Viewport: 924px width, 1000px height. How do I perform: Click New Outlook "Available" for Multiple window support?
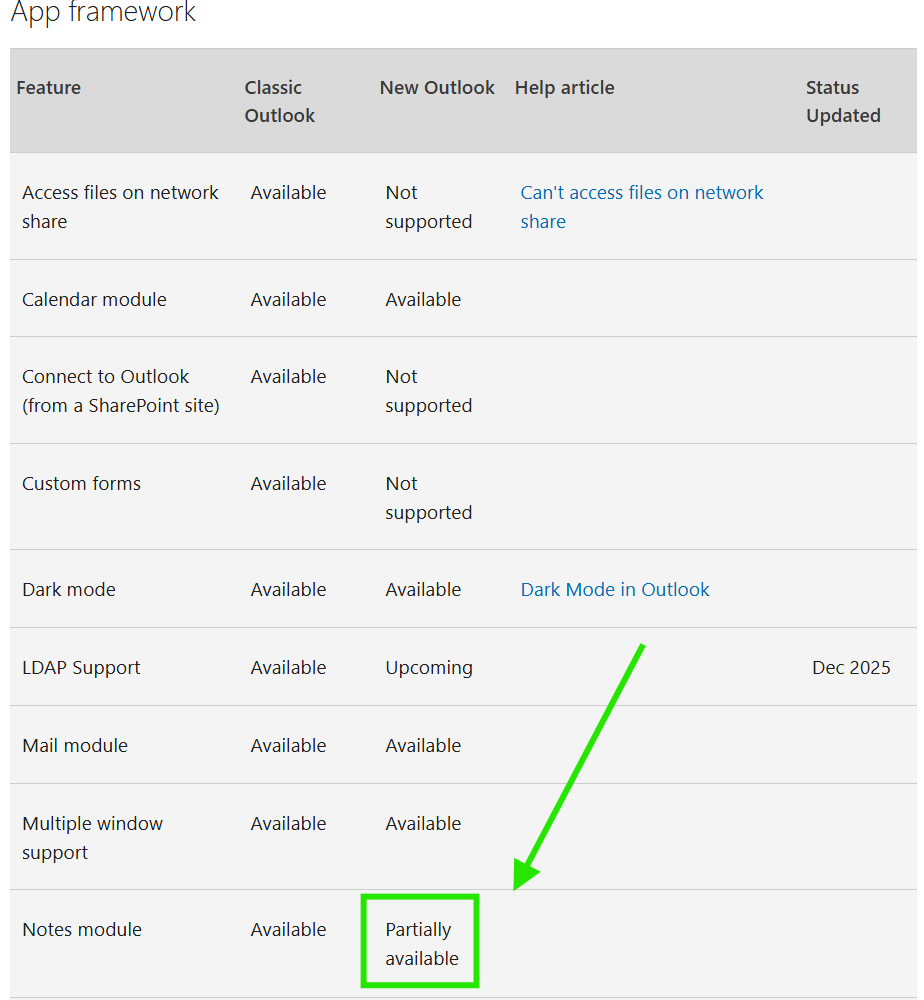point(423,823)
